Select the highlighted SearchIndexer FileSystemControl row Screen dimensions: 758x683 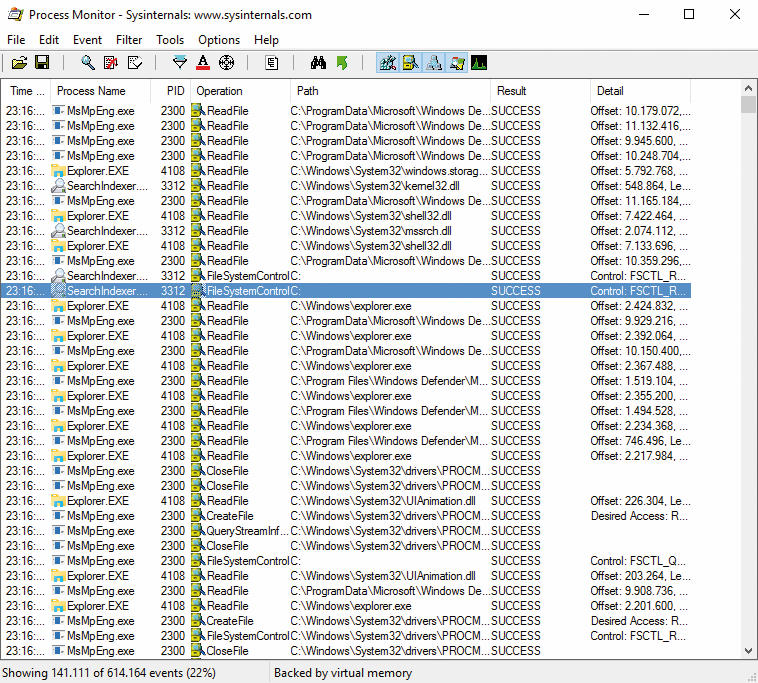point(346,291)
